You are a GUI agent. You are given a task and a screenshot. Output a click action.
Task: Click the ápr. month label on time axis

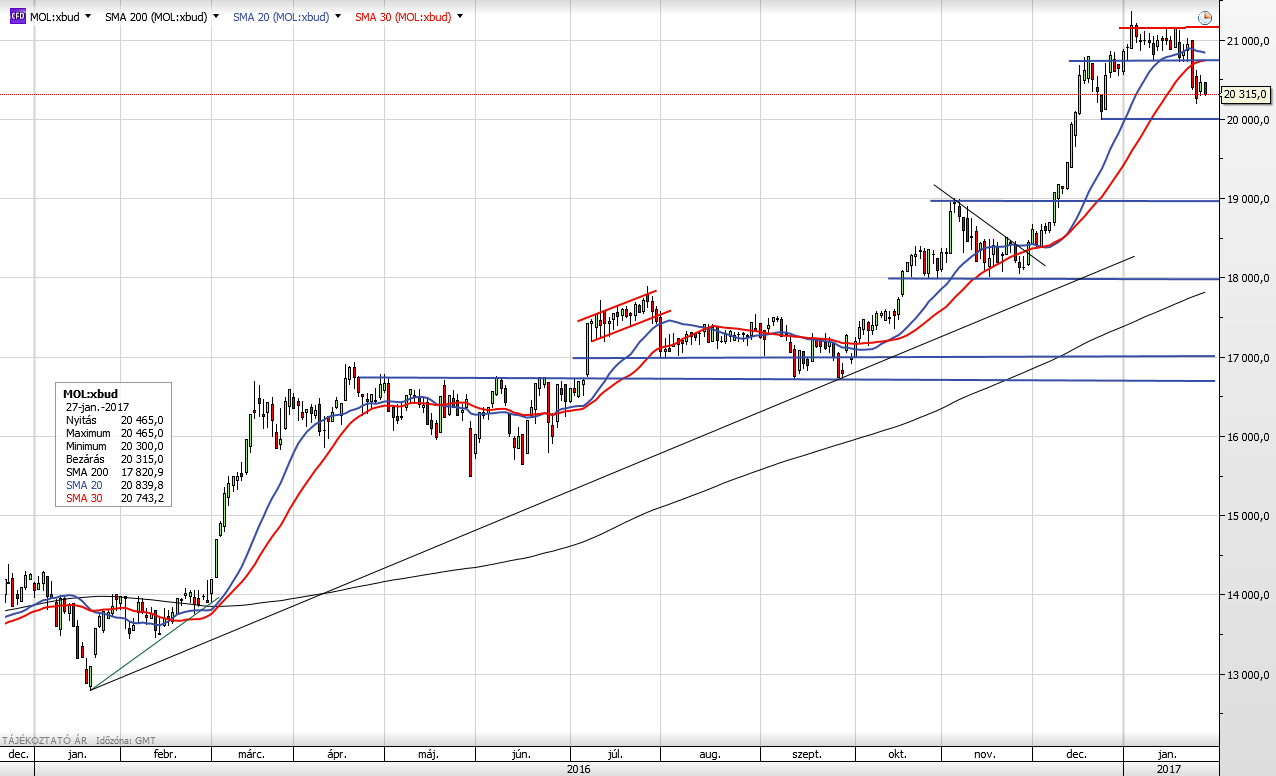tap(337, 754)
